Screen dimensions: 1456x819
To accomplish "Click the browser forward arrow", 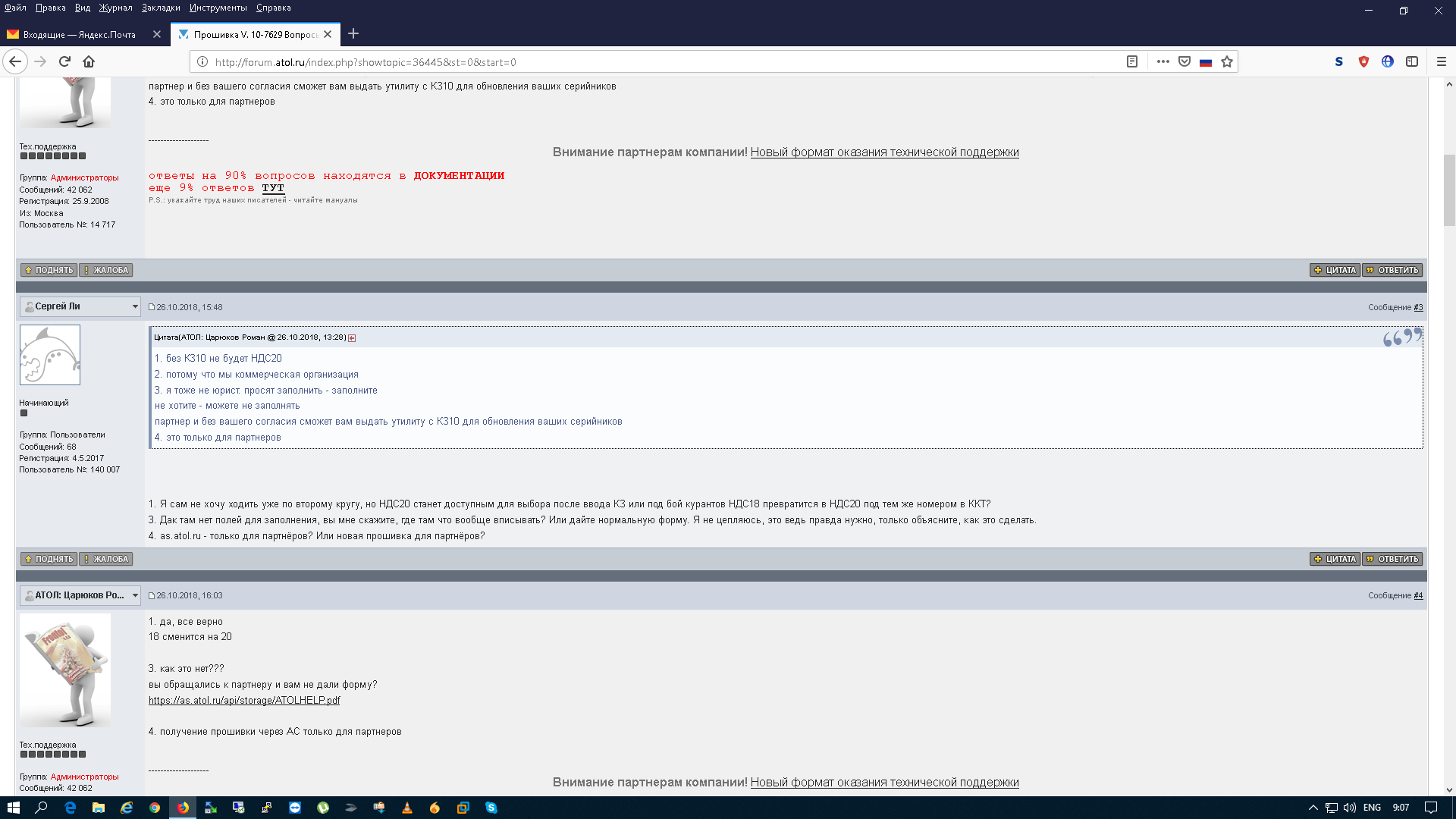I will [x=41, y=62].
